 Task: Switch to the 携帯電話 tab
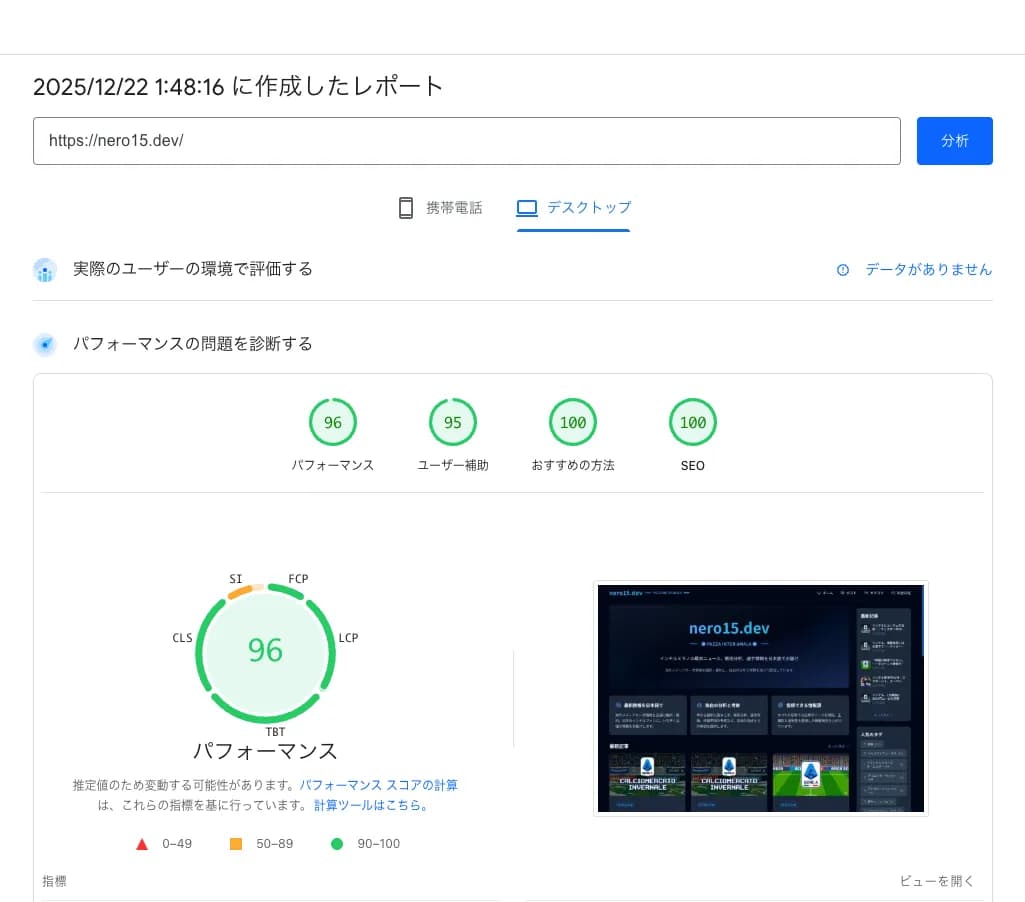pyautogui.click(x=440, y=207)
